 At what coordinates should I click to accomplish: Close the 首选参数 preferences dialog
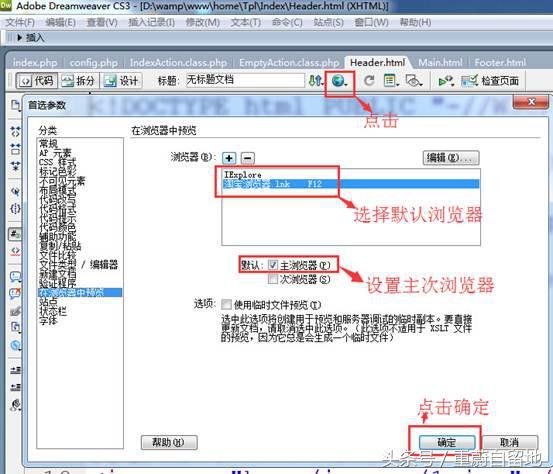coord(531,102)
